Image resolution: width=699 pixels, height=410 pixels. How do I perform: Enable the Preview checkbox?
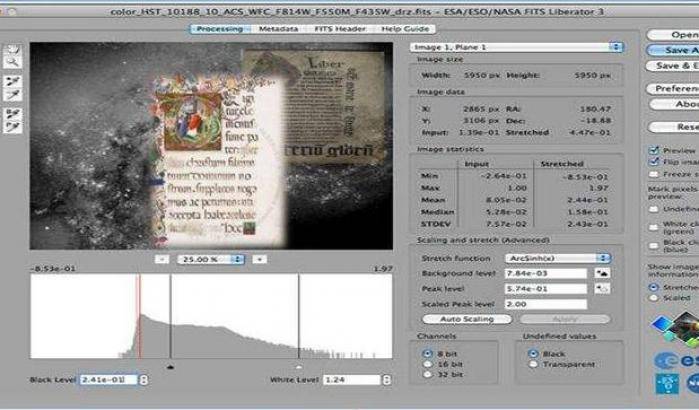[654, 150]
